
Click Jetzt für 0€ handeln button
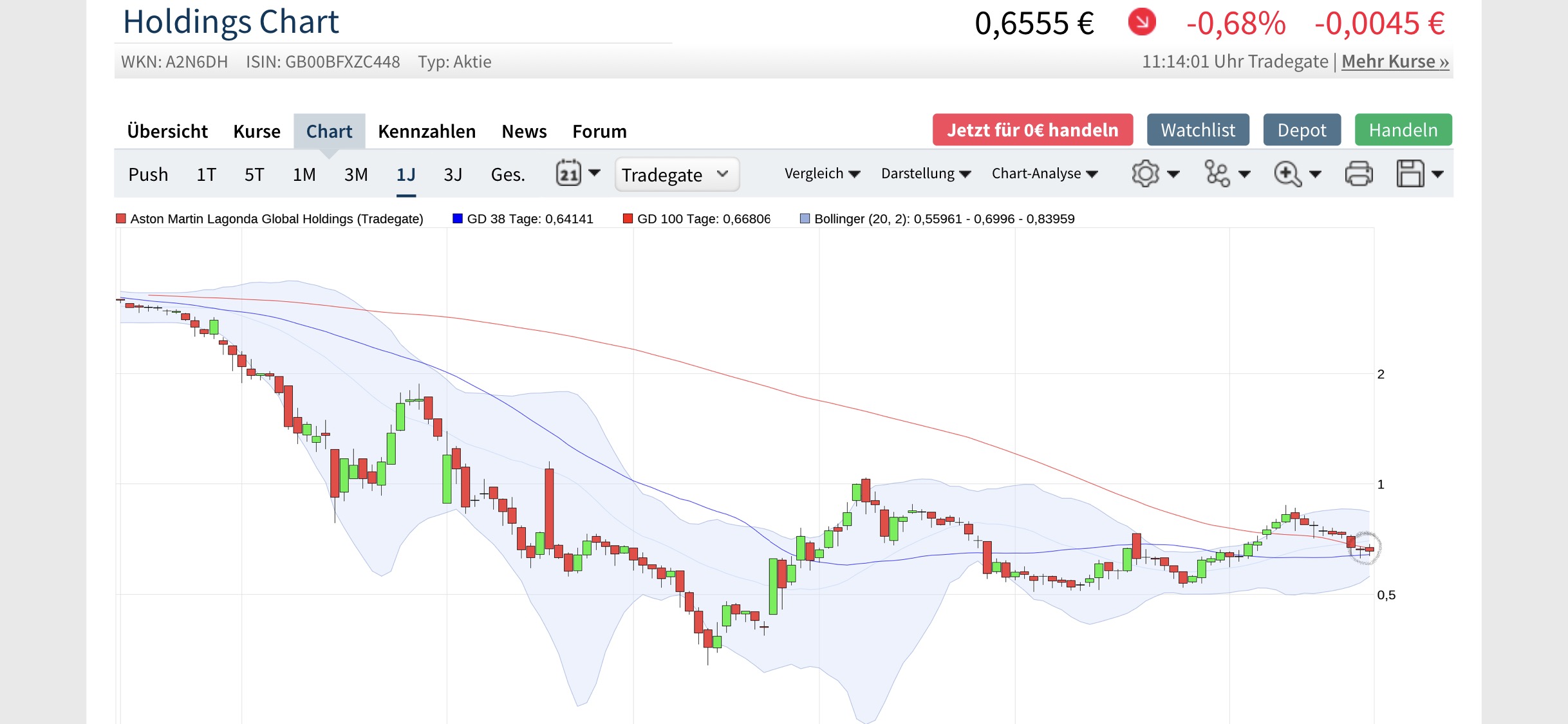coord(1032,130)
